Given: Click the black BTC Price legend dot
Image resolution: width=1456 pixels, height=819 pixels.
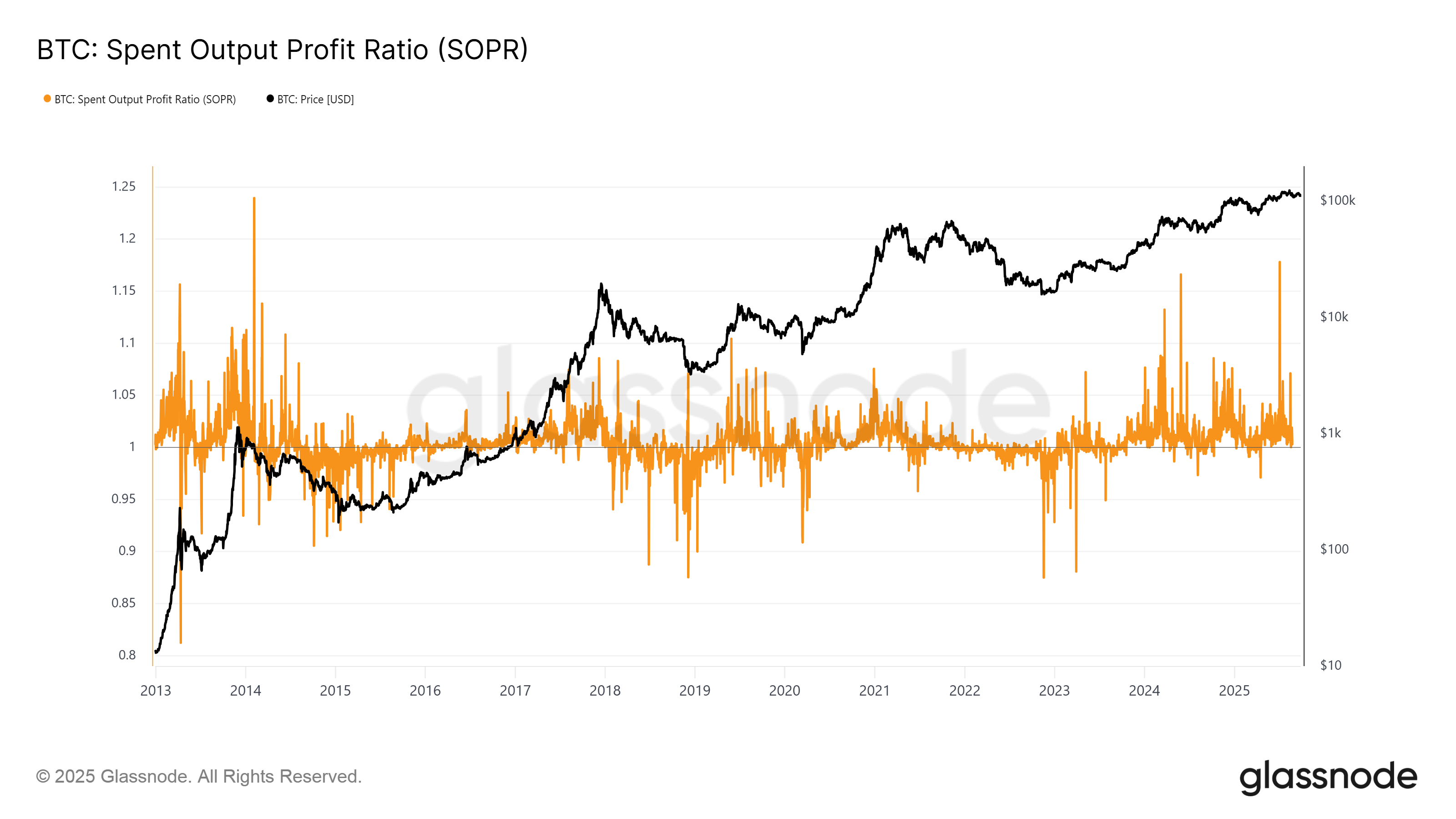Looking at the screenshot, I should coord(270,99).
